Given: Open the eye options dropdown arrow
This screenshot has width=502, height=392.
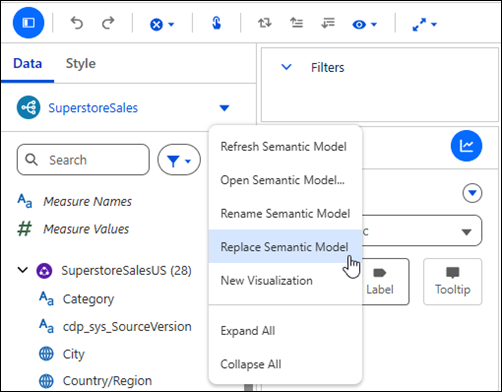Looking at the screenshot, I should (374, 24).
